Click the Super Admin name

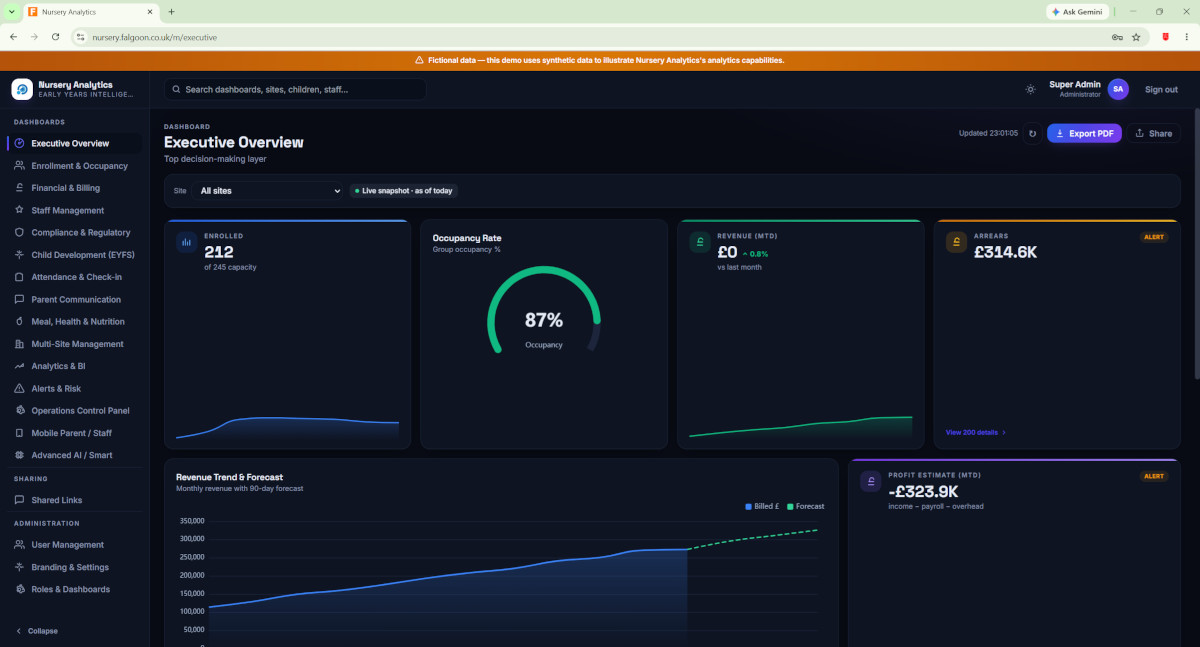(1075, 84)
